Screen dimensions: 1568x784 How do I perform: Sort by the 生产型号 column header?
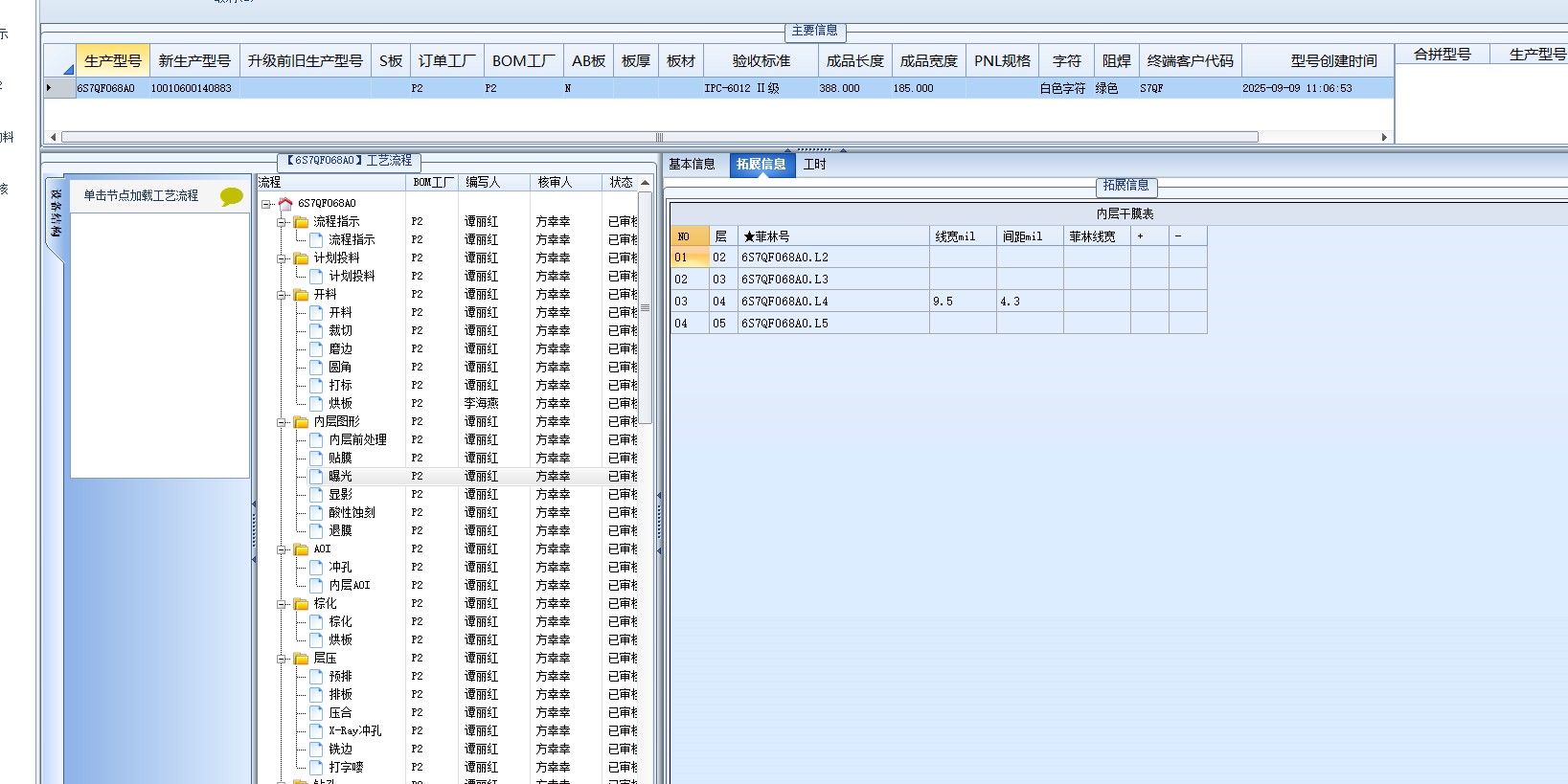point(113,60)
